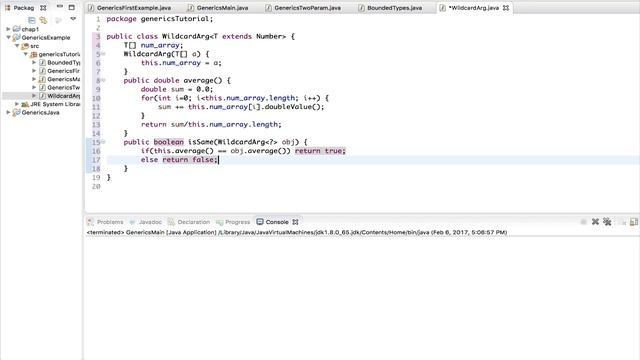Place cursor on package genericsTutorial line
The height and width of the screenshot is (360, 640).
(160, 19)
